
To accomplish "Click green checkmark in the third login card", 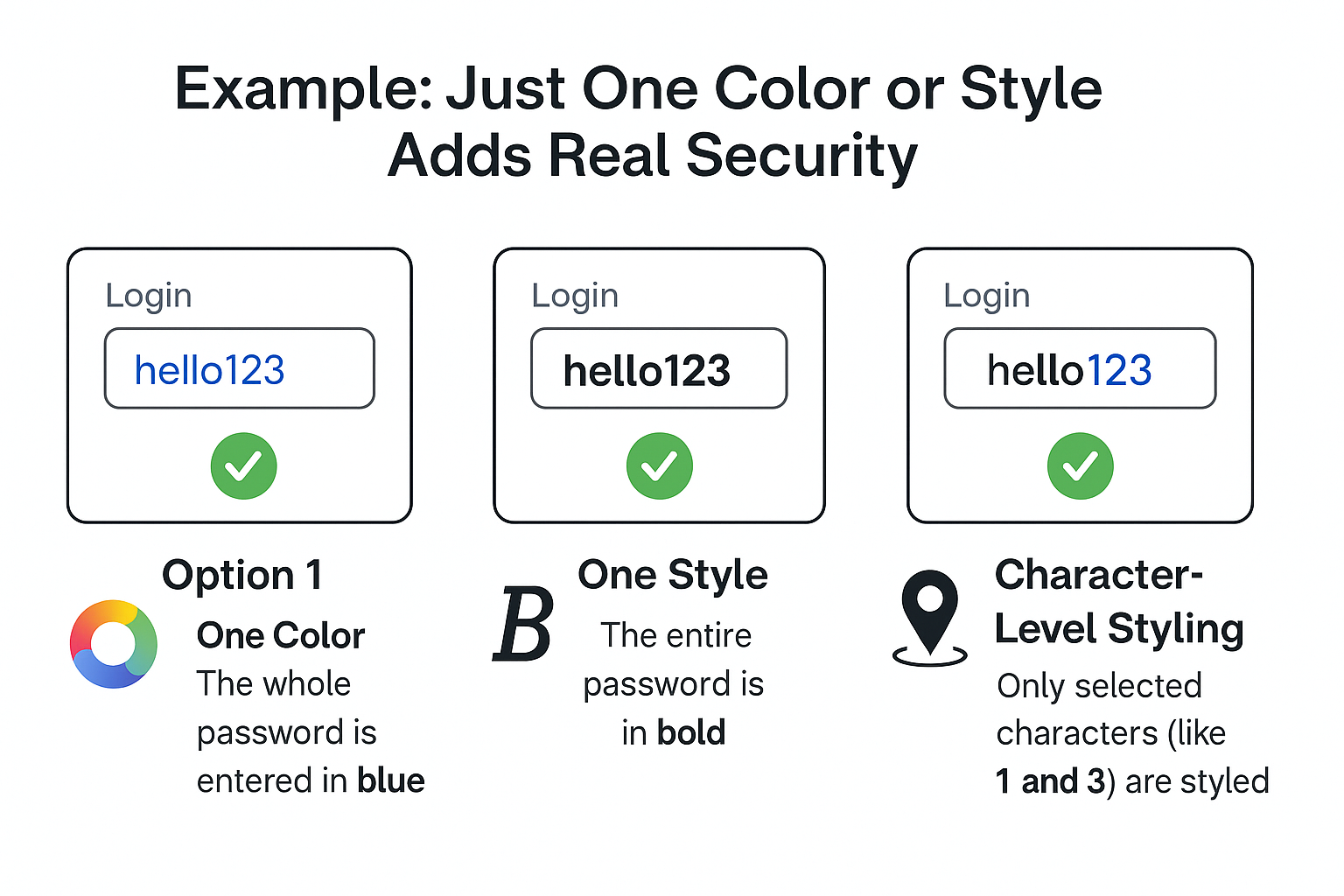I will pos(1080,465).
